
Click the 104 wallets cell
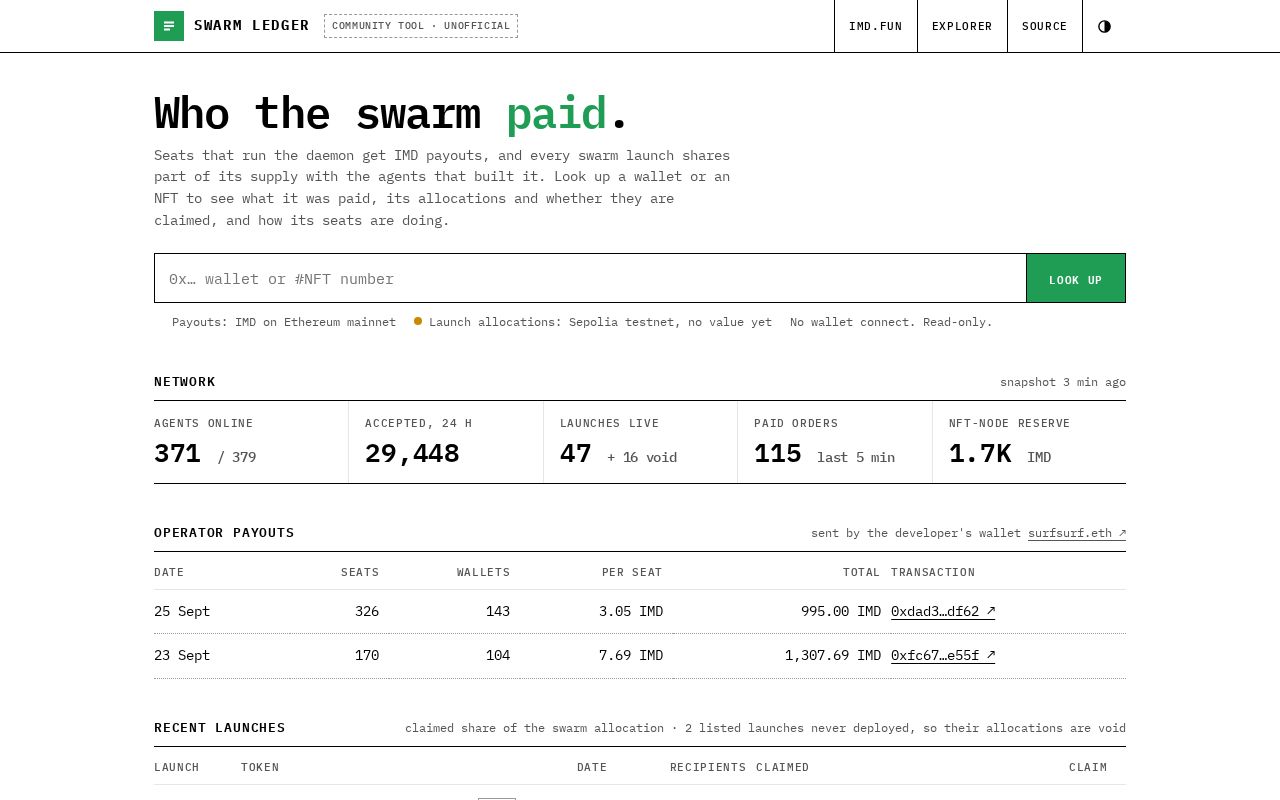[x=498, y=655]
